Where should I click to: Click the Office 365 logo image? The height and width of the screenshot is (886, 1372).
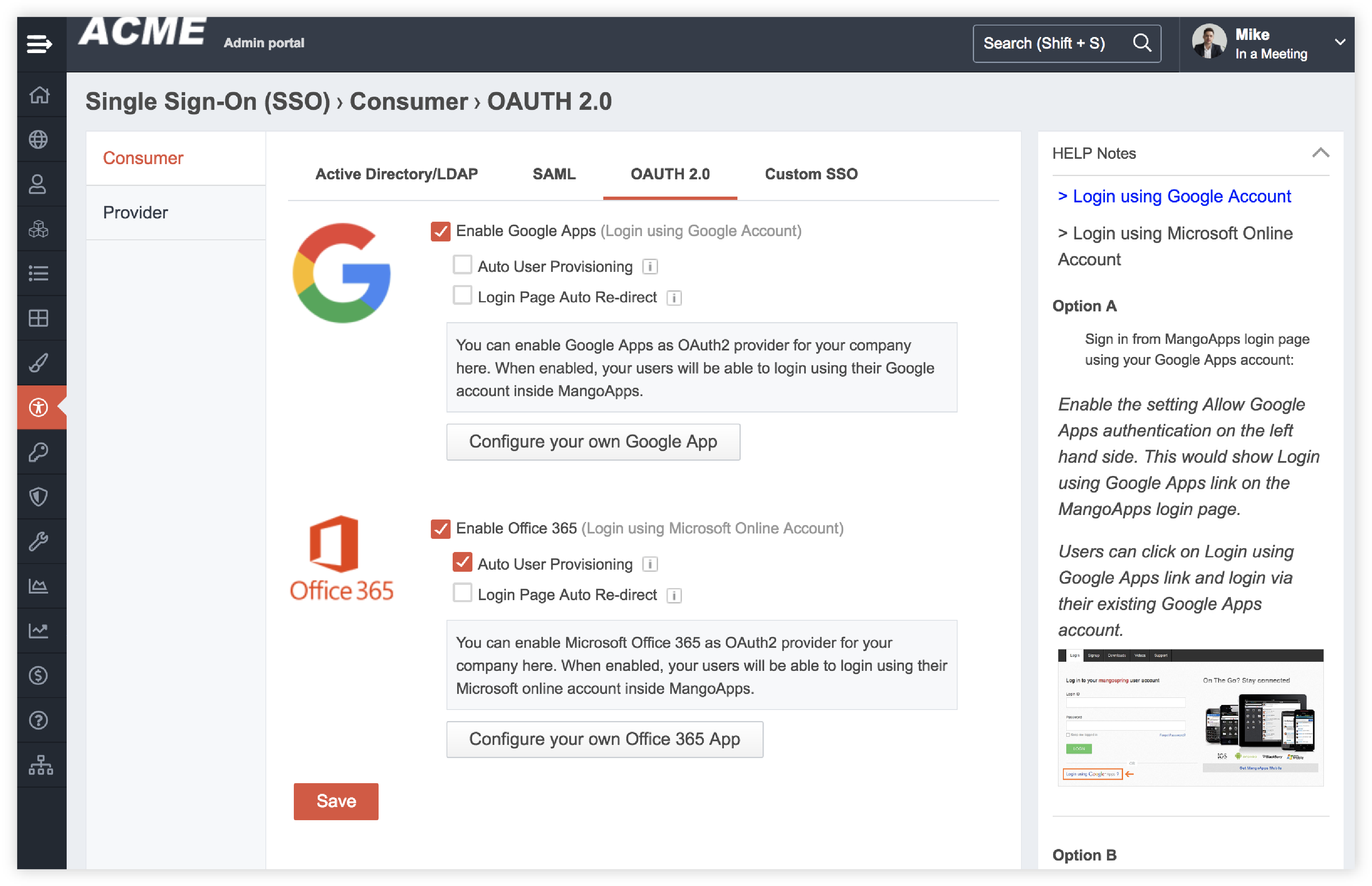(342, 558)
